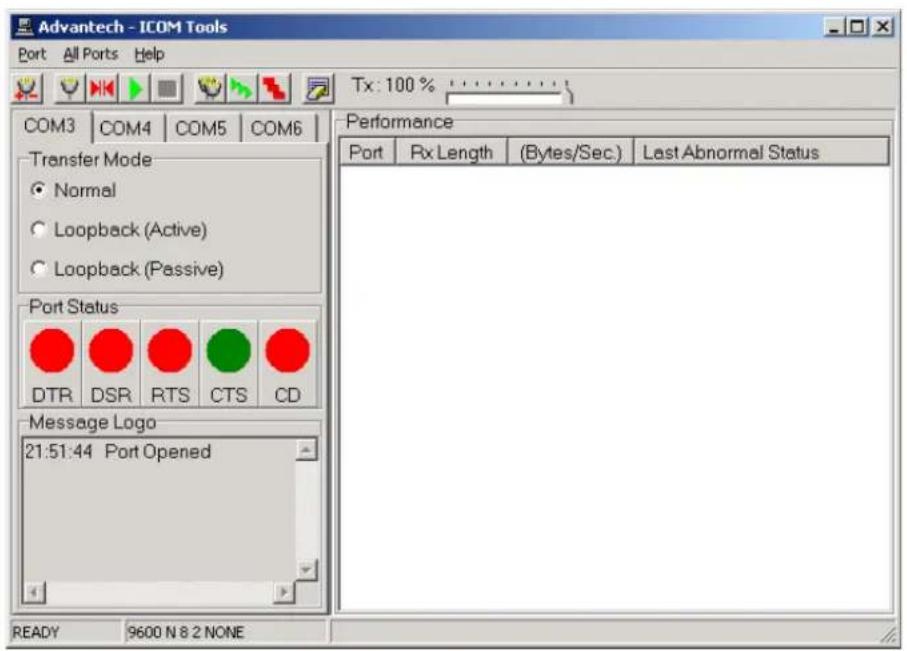Open the Help menu
Image resolution: width=907 pixels, height=651 pixels.
pyautogui.click(x=149, y=54)
